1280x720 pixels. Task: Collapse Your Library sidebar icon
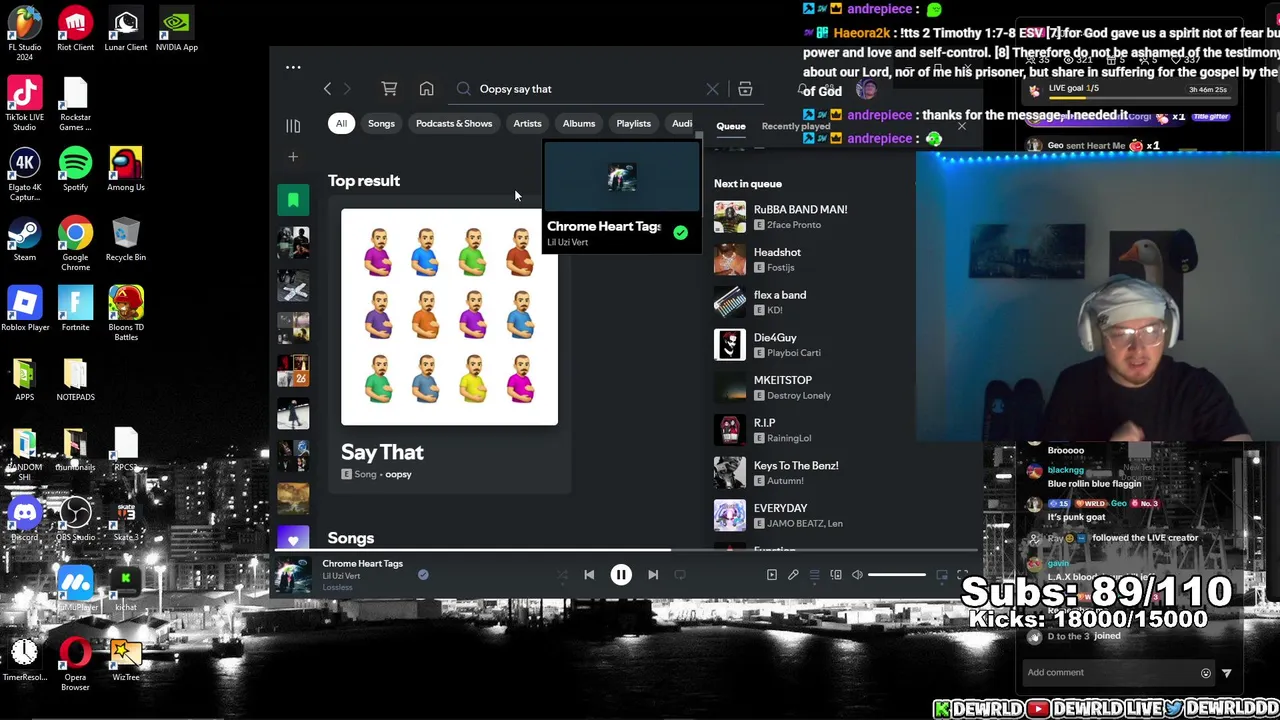[293, 126]
